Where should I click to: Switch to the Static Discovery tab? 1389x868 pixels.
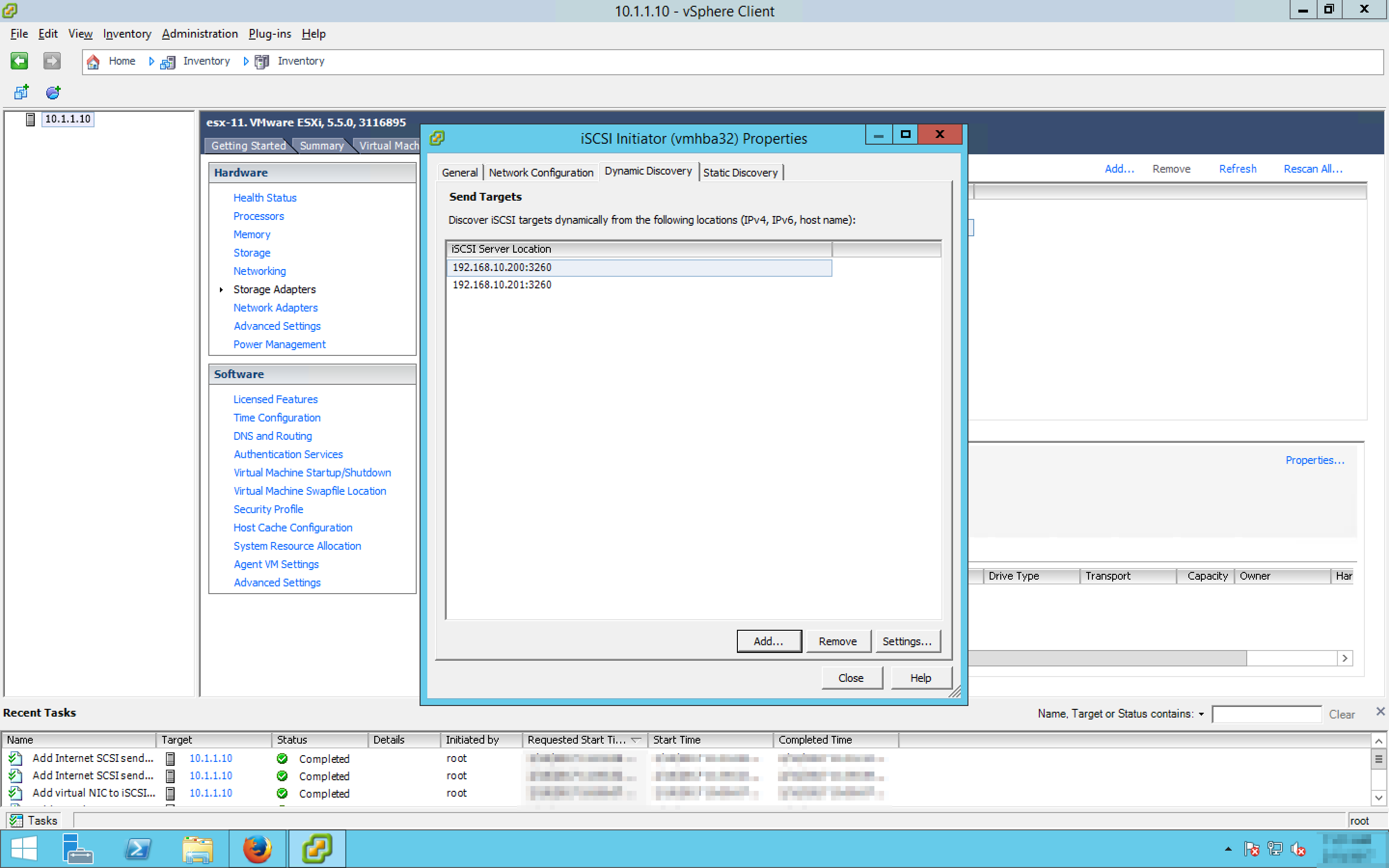coord(740,172)
